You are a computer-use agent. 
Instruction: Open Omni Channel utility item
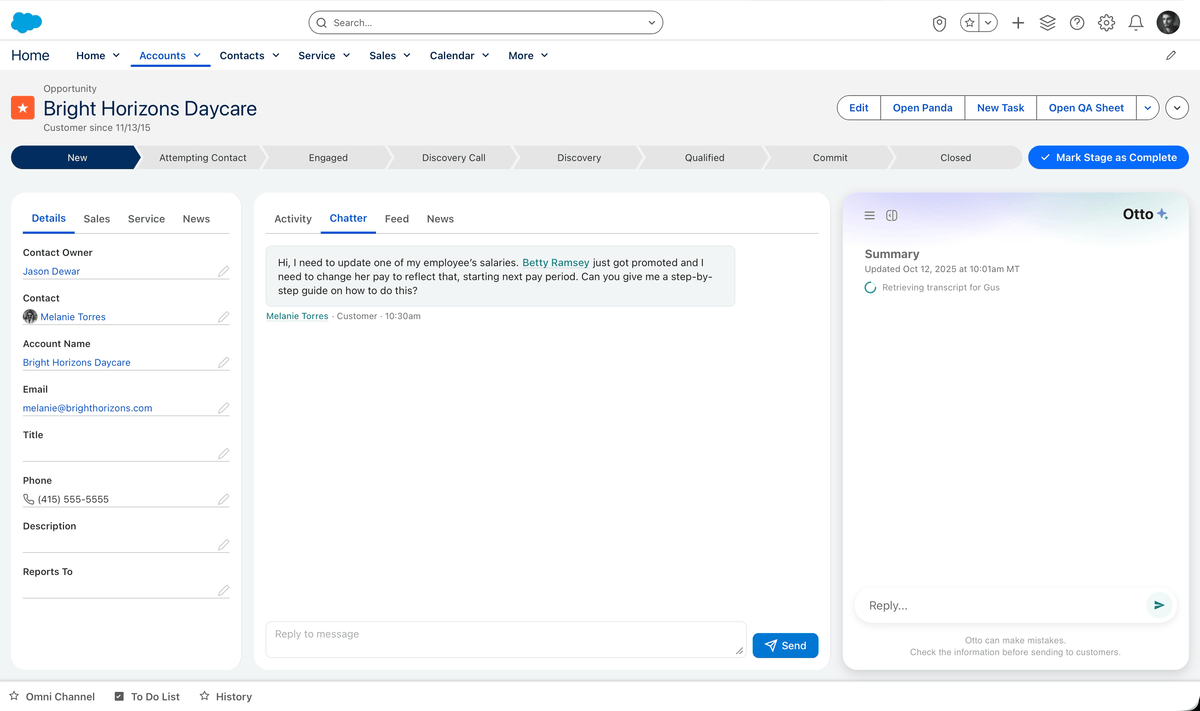point(52,697)
